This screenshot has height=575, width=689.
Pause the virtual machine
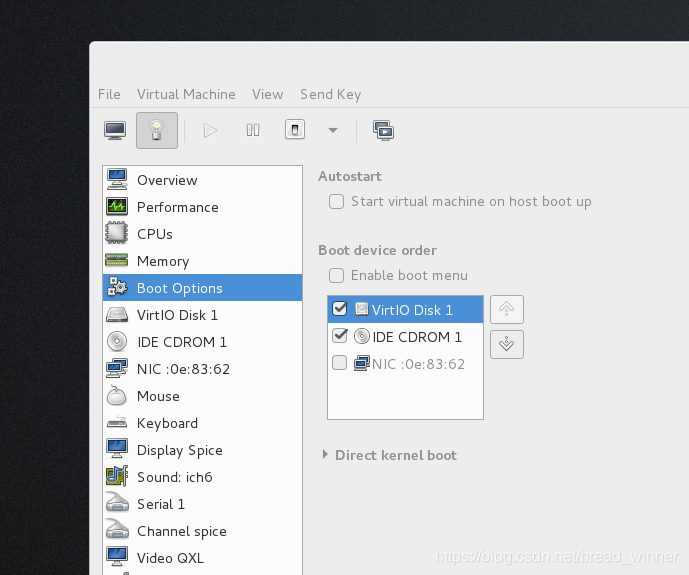click(253, 130)
